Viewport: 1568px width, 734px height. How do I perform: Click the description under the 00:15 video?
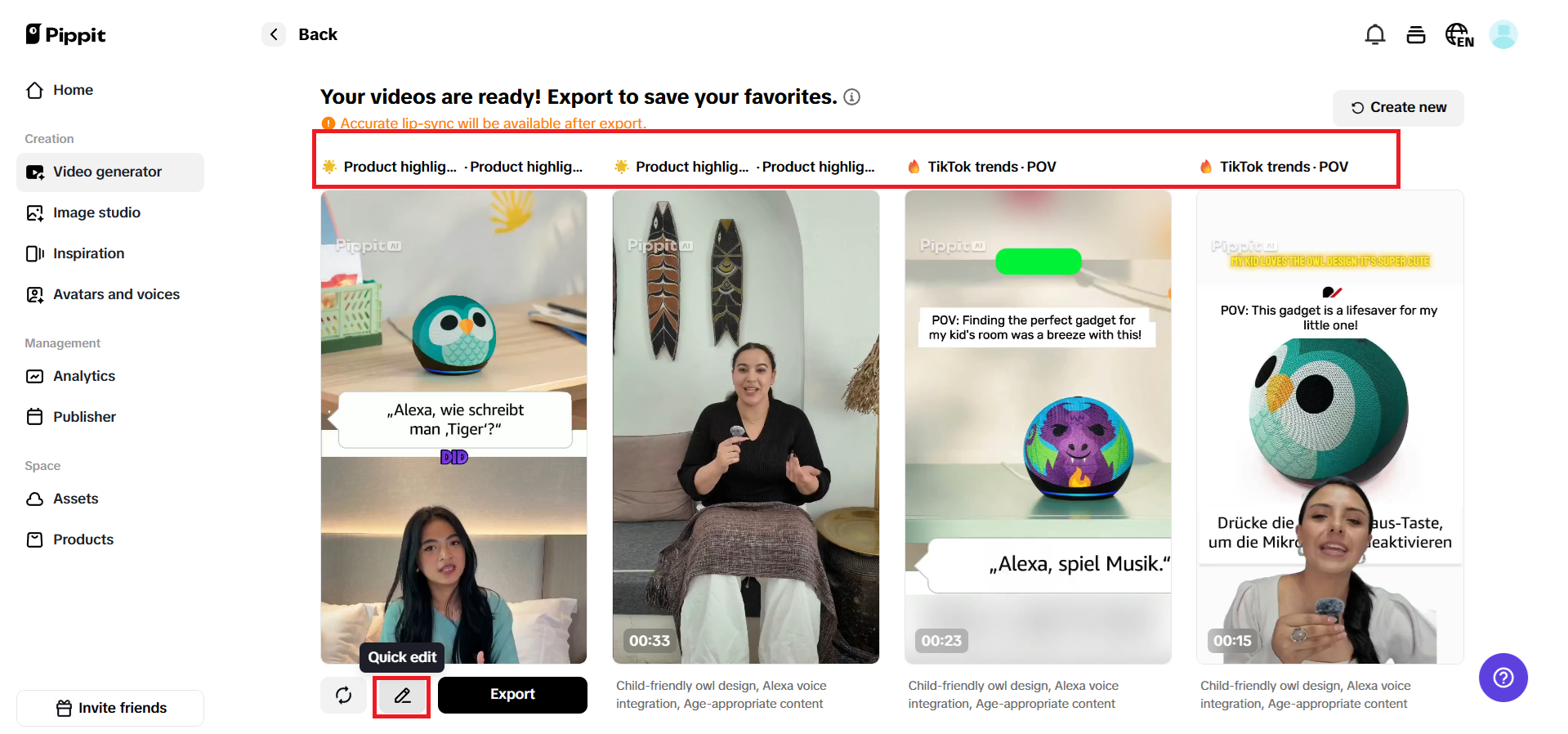[x=1306, y=695]
